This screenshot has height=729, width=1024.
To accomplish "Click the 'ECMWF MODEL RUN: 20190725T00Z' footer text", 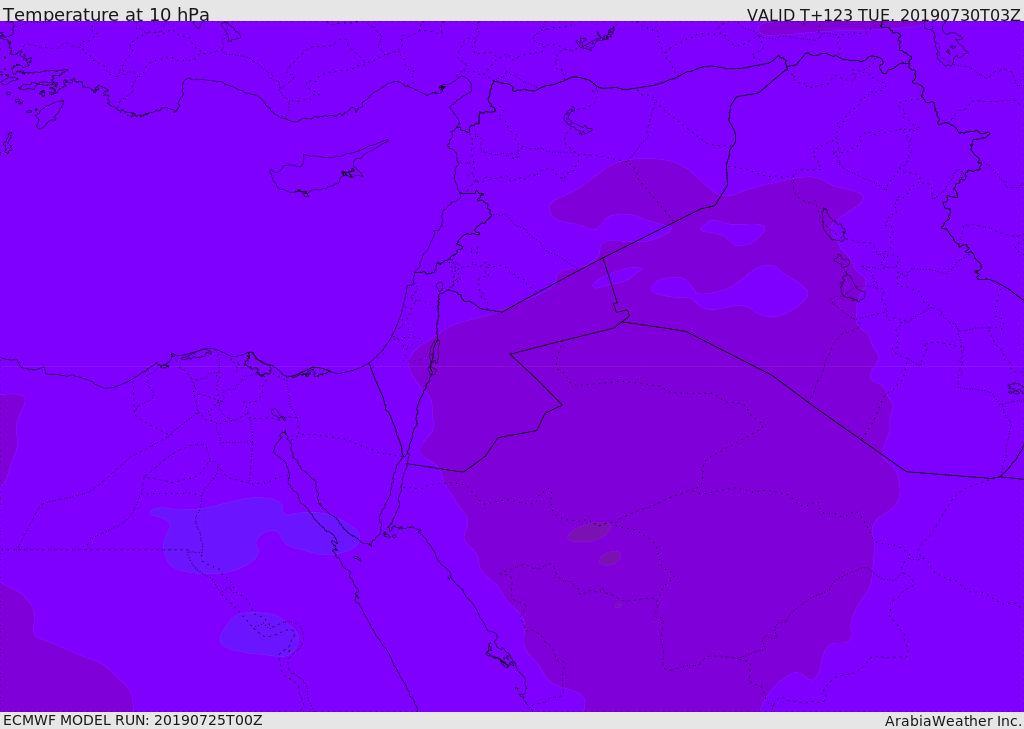I will pyautogui.click(x=133, y=721).
